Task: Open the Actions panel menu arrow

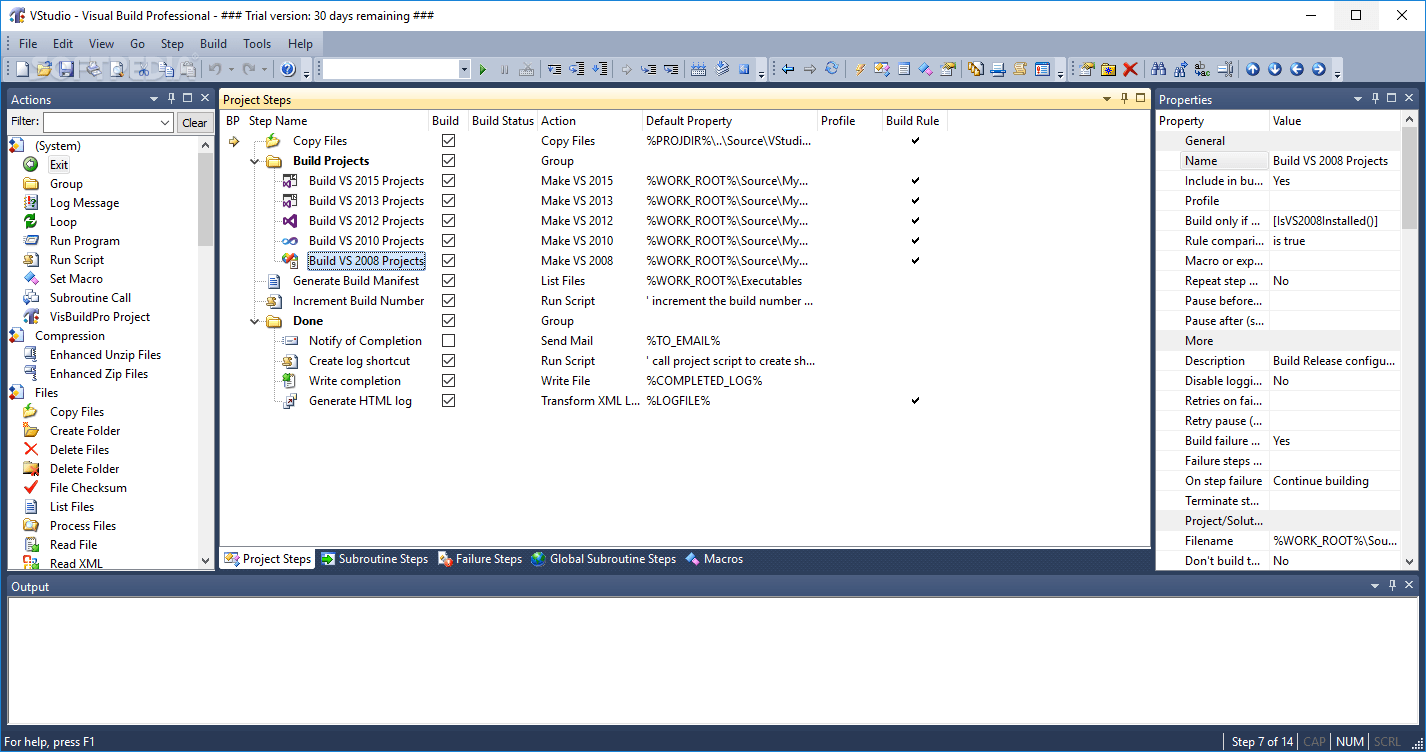Action: click(x=154, y=99)
